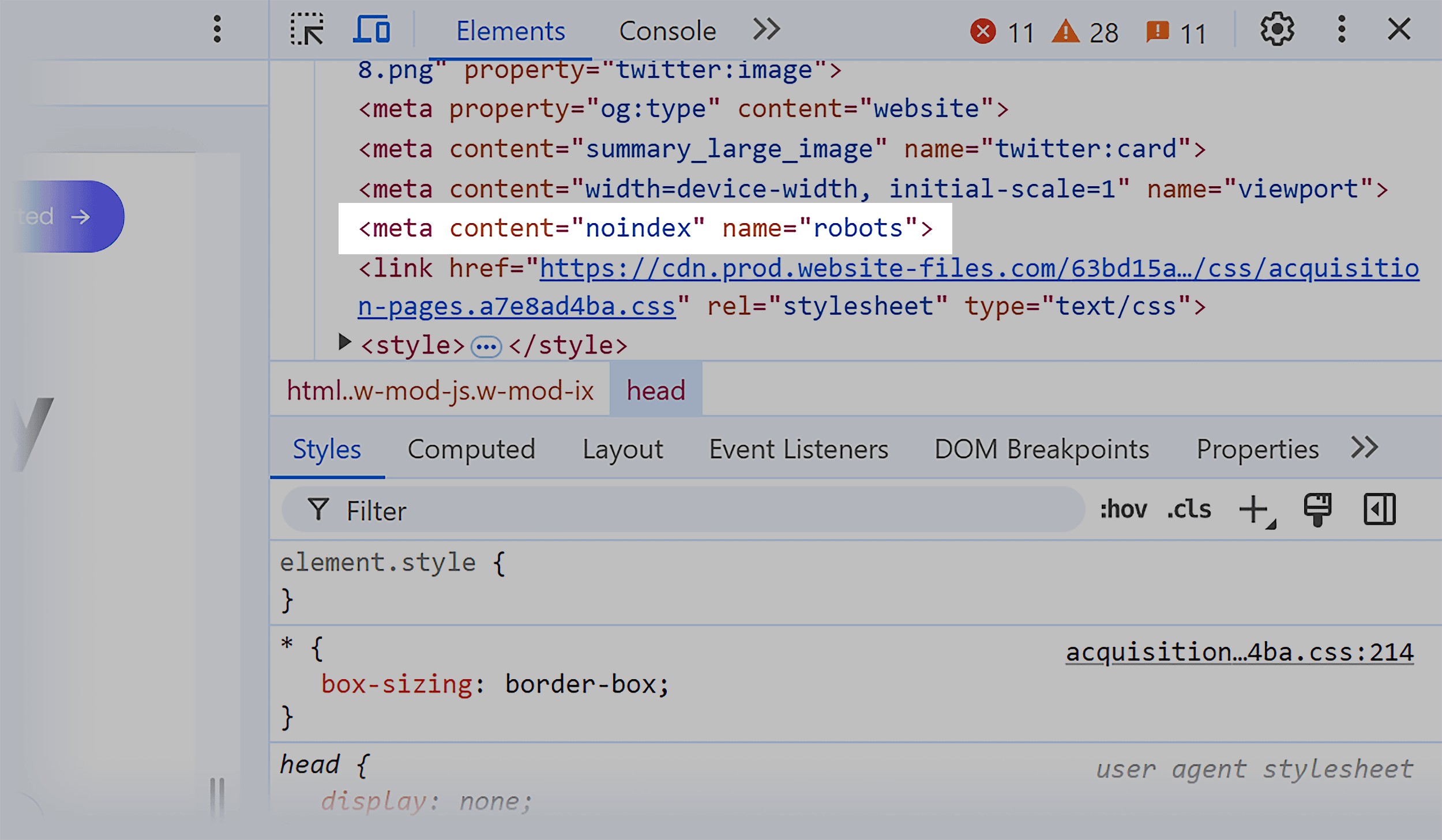Click the inspect element icon
The height and width of the screenshot is (840, 1442).
(x=308, y=30)
